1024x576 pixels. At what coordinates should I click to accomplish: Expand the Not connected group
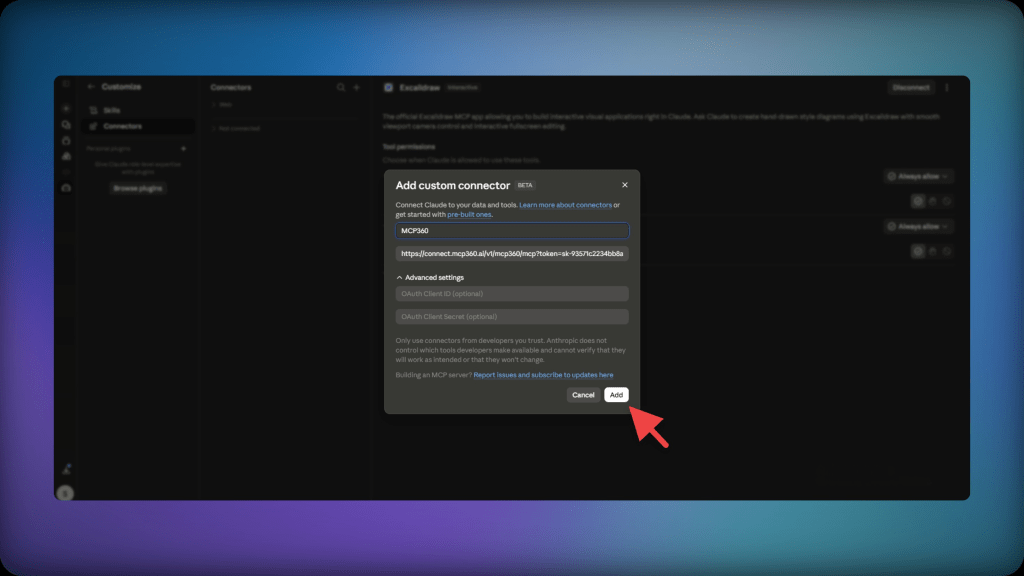(236, 129)
